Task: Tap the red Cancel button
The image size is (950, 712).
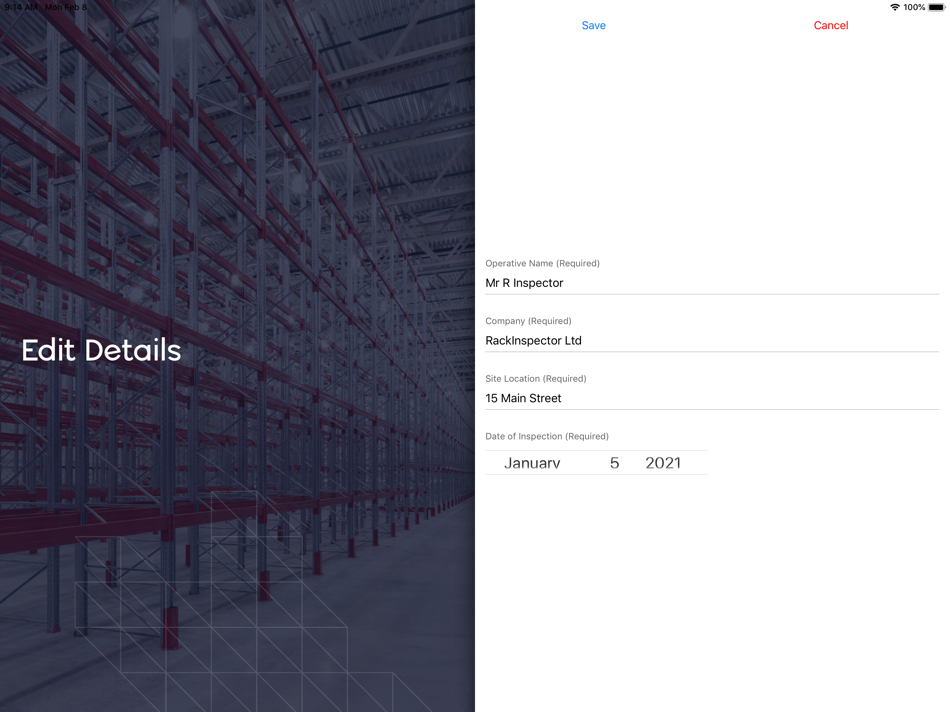Action: [831, 25]
